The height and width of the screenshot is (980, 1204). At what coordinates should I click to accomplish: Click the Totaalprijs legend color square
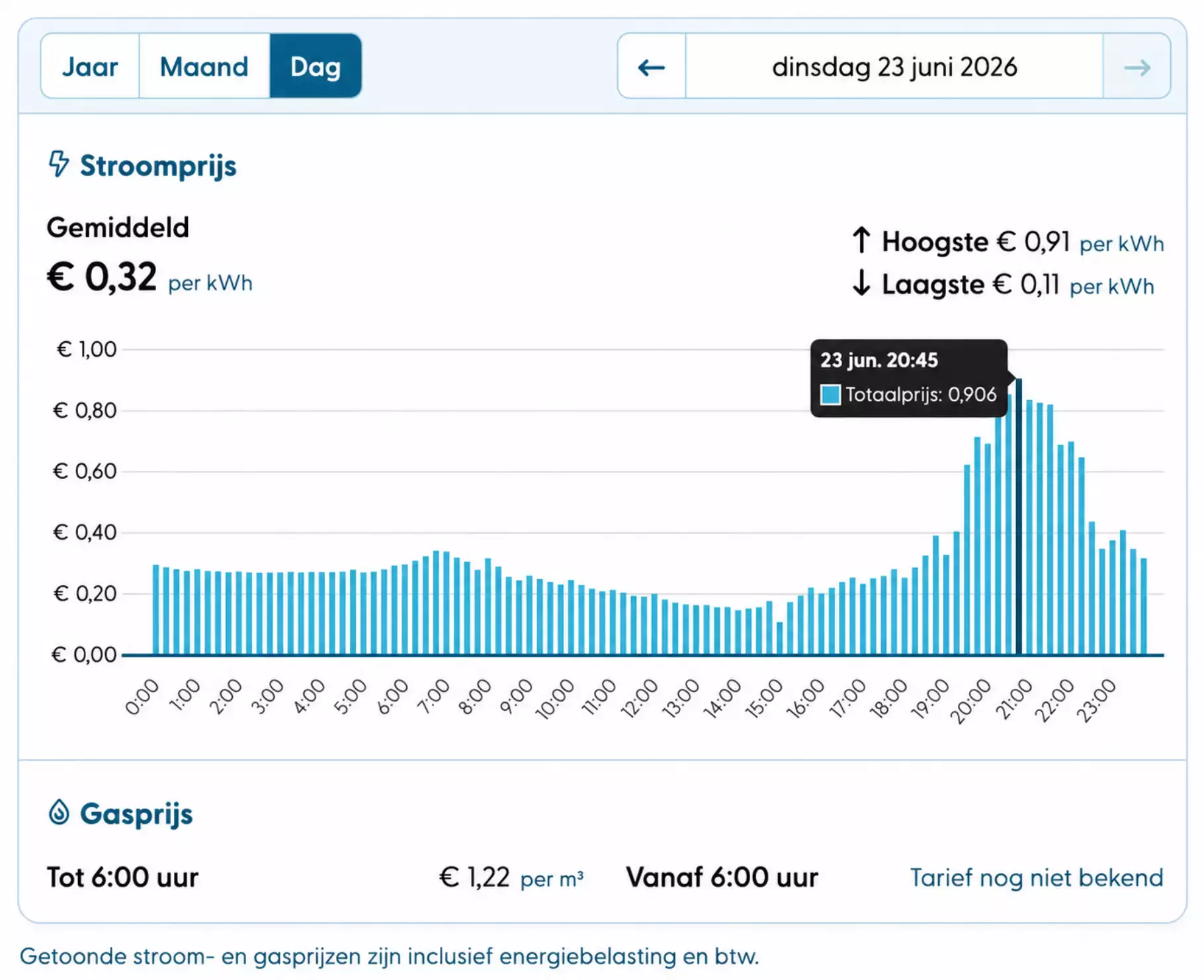tap(830, 395)
